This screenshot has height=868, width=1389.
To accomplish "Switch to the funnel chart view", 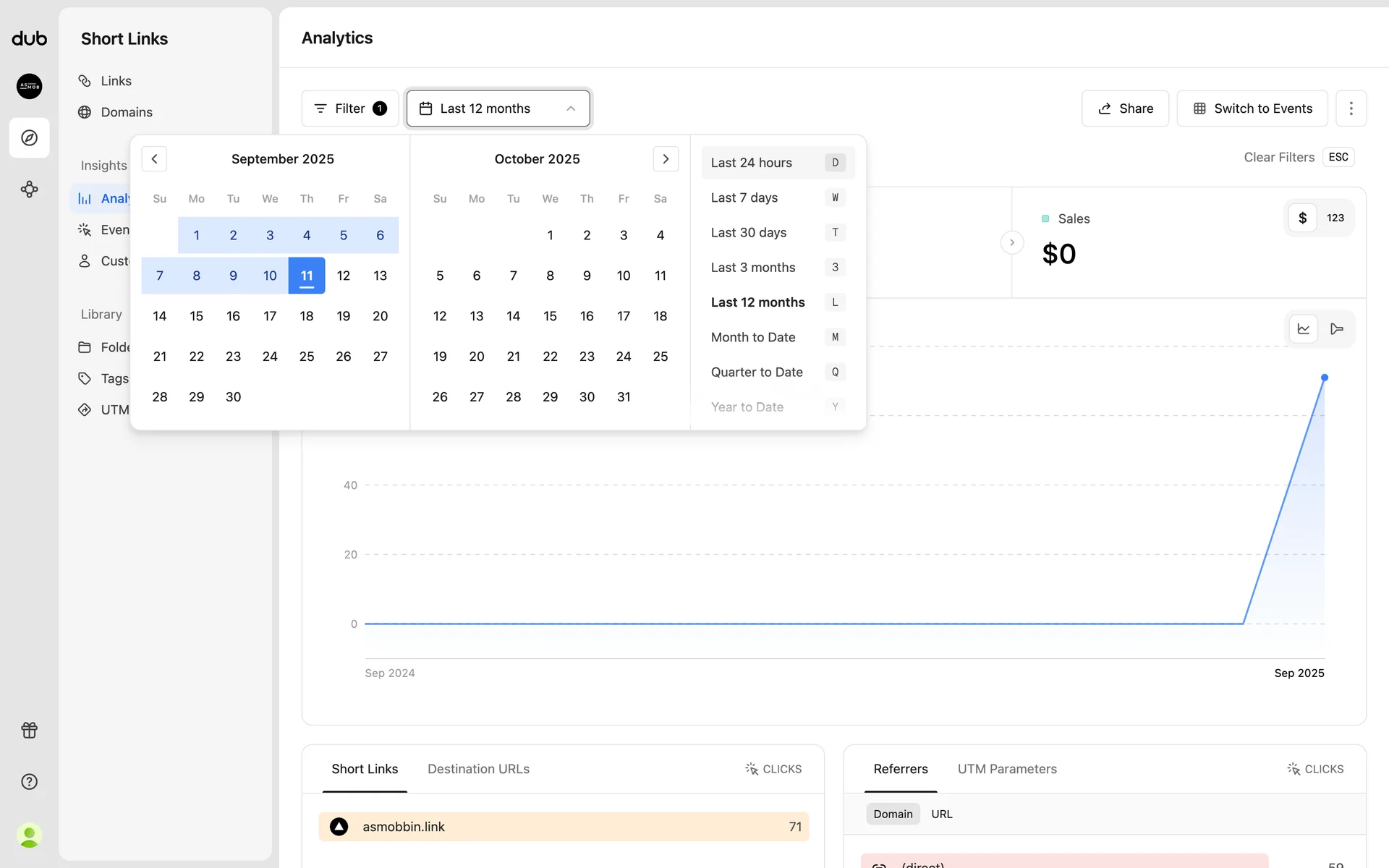I will point(1337,329).
